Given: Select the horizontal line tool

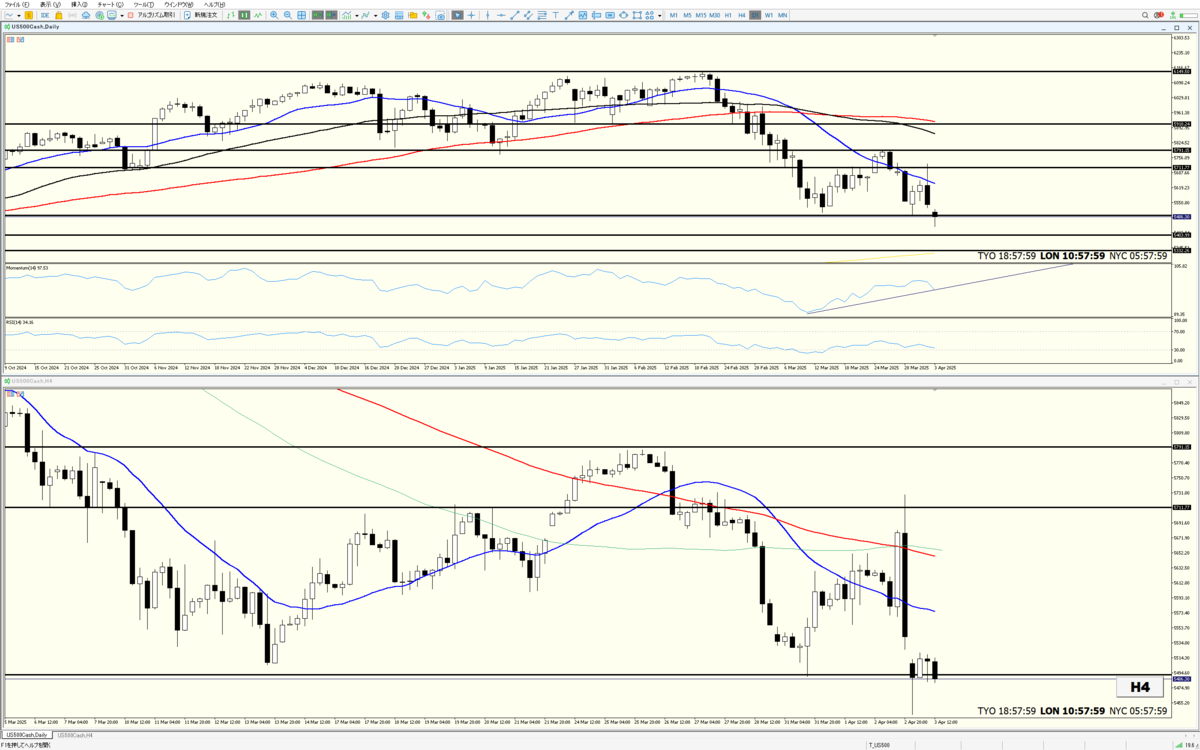Looking at the screenshot, I should tap(501, 15).
